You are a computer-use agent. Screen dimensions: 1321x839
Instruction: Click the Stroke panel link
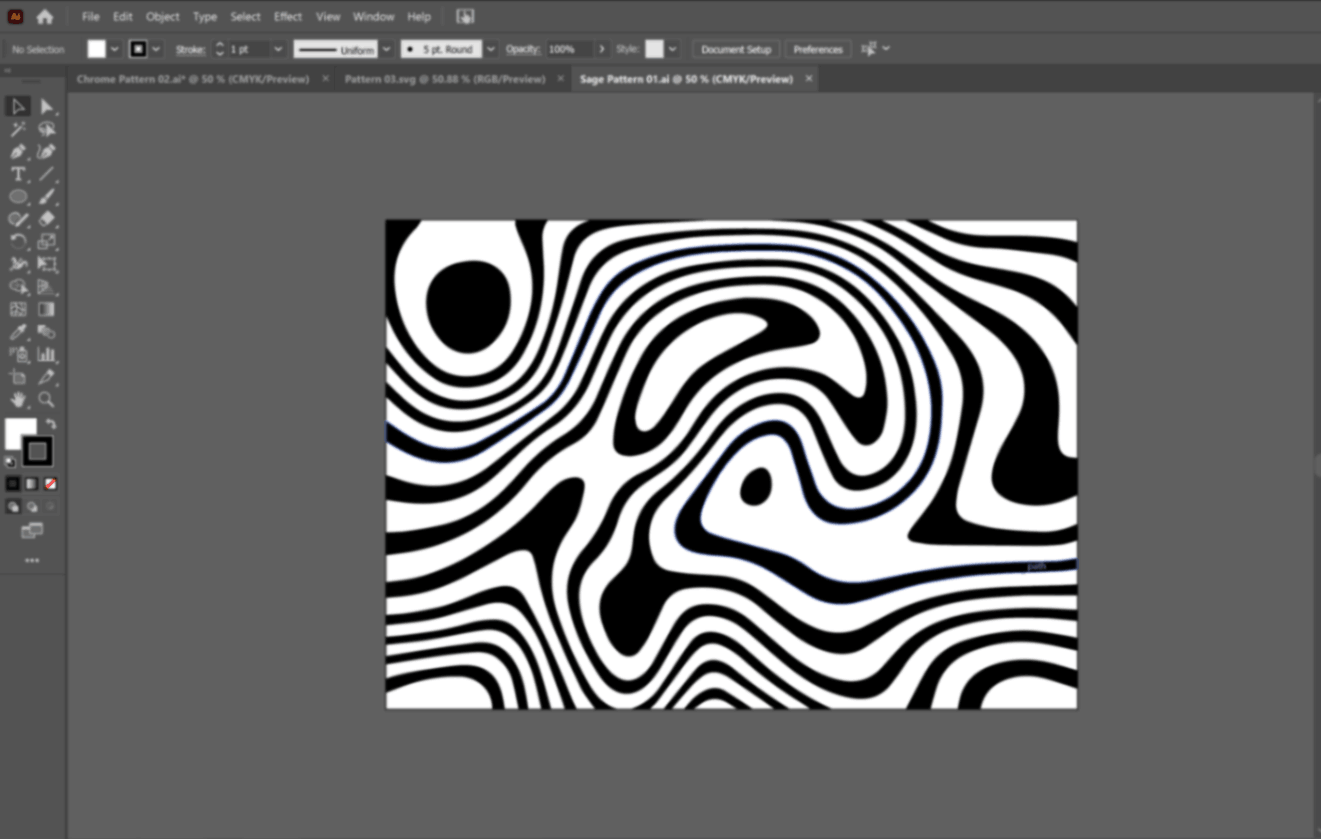point(190,49)
